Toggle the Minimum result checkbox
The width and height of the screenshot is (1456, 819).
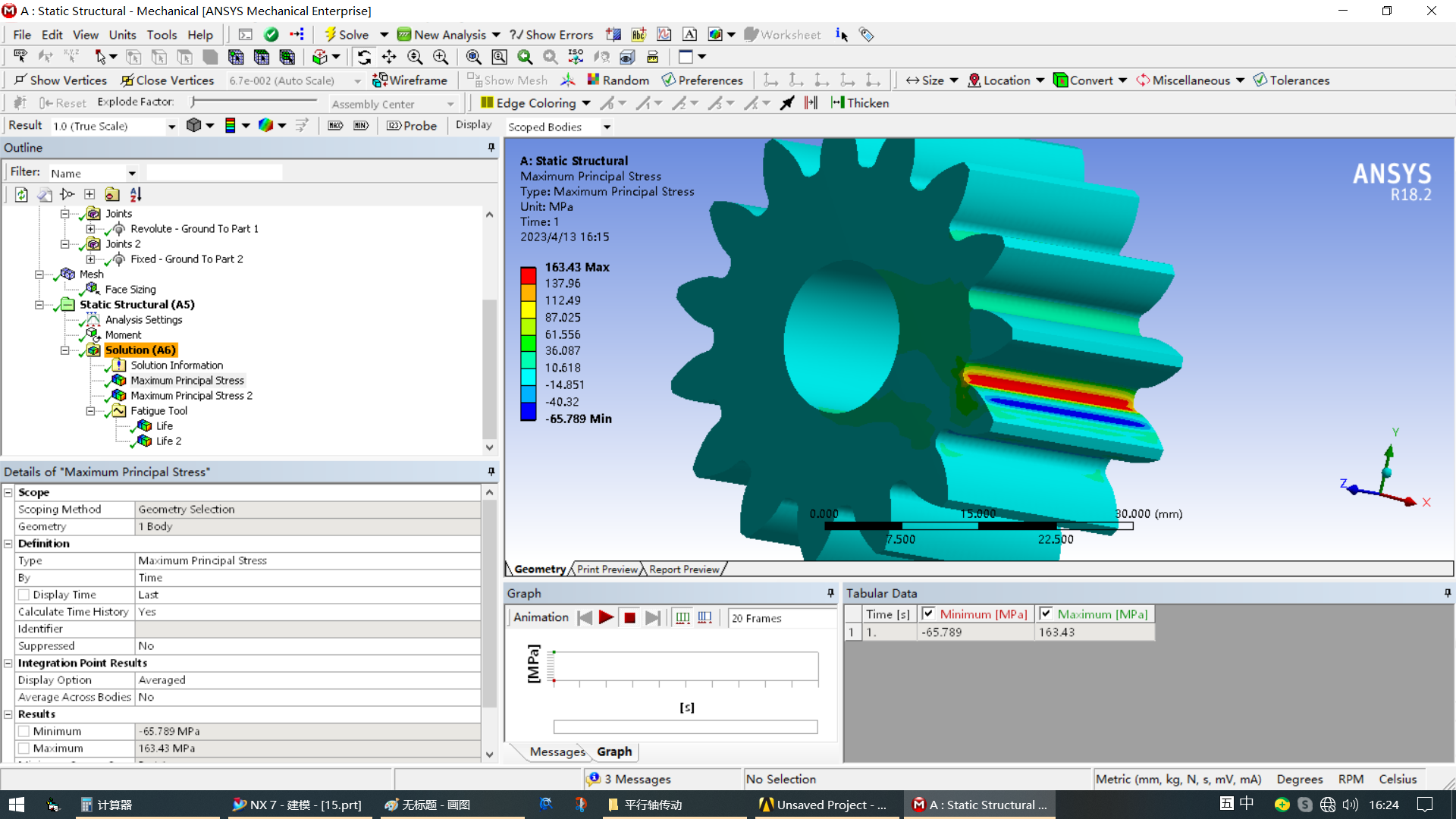click(x=24, y=732)
